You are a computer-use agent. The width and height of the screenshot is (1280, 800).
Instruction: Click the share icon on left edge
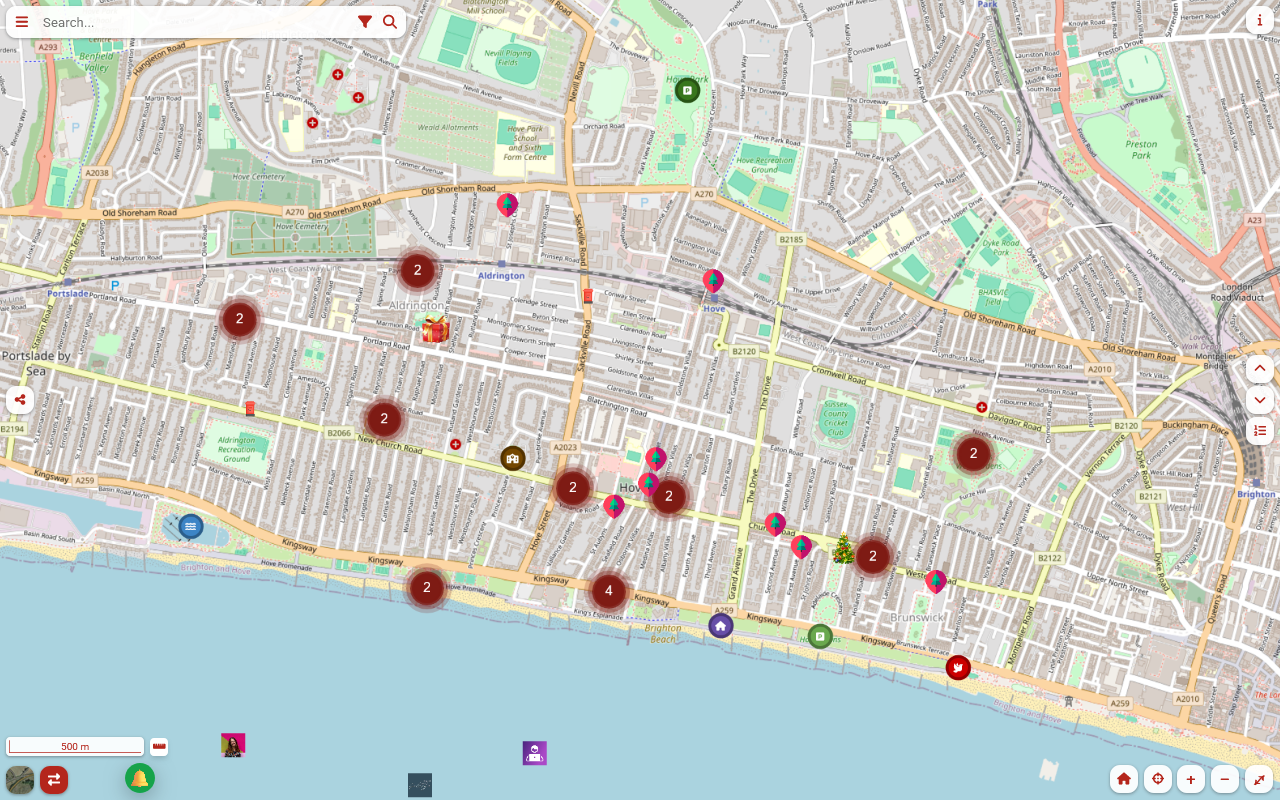pos(19,400)
